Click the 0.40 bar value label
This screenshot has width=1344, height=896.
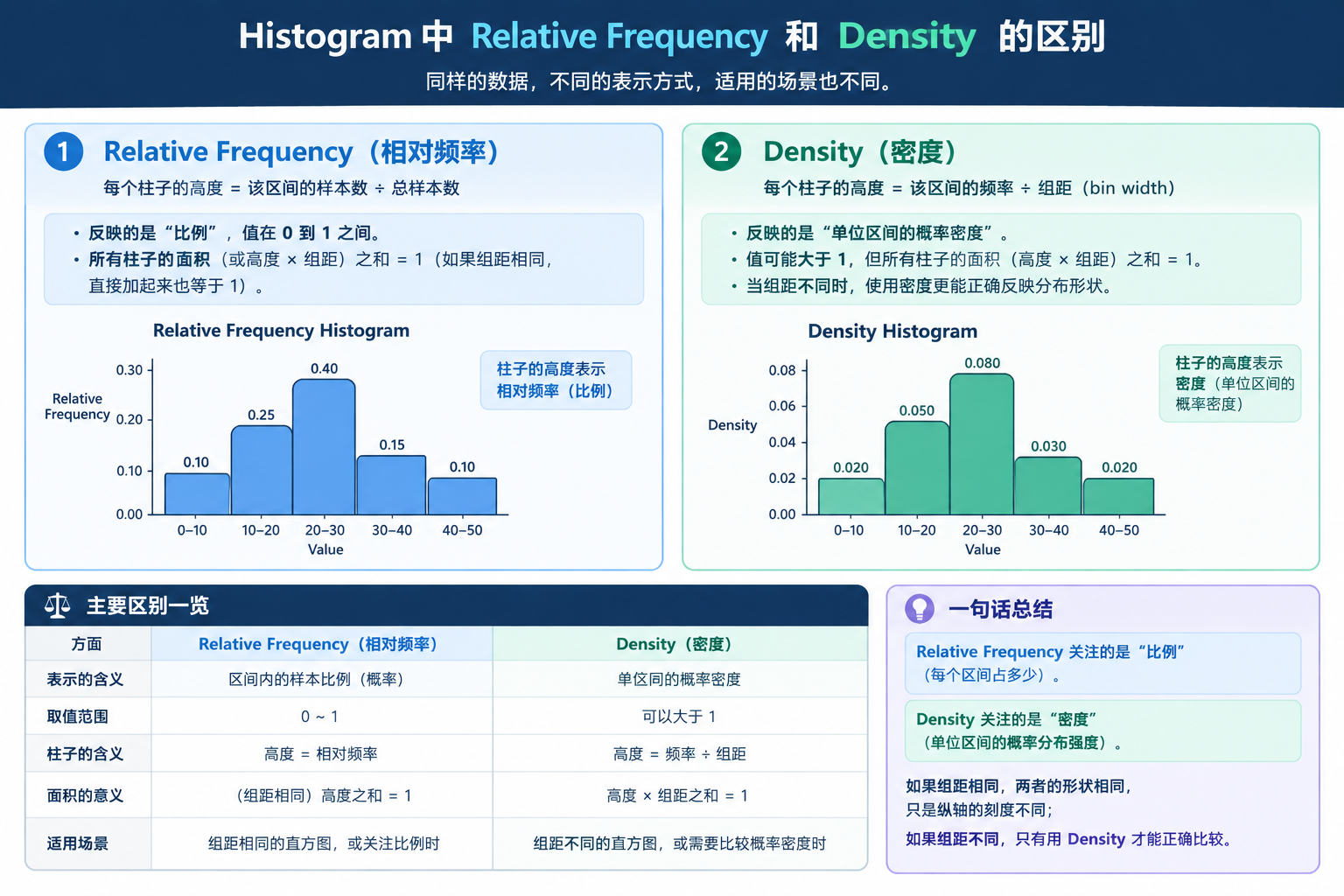324,368
